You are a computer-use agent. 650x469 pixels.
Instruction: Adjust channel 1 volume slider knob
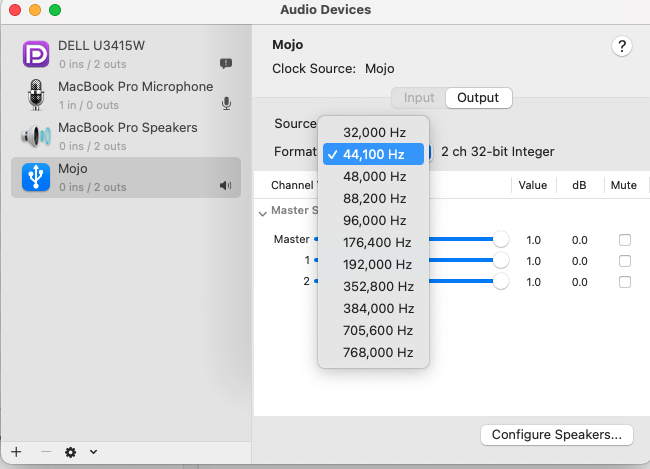501,260
